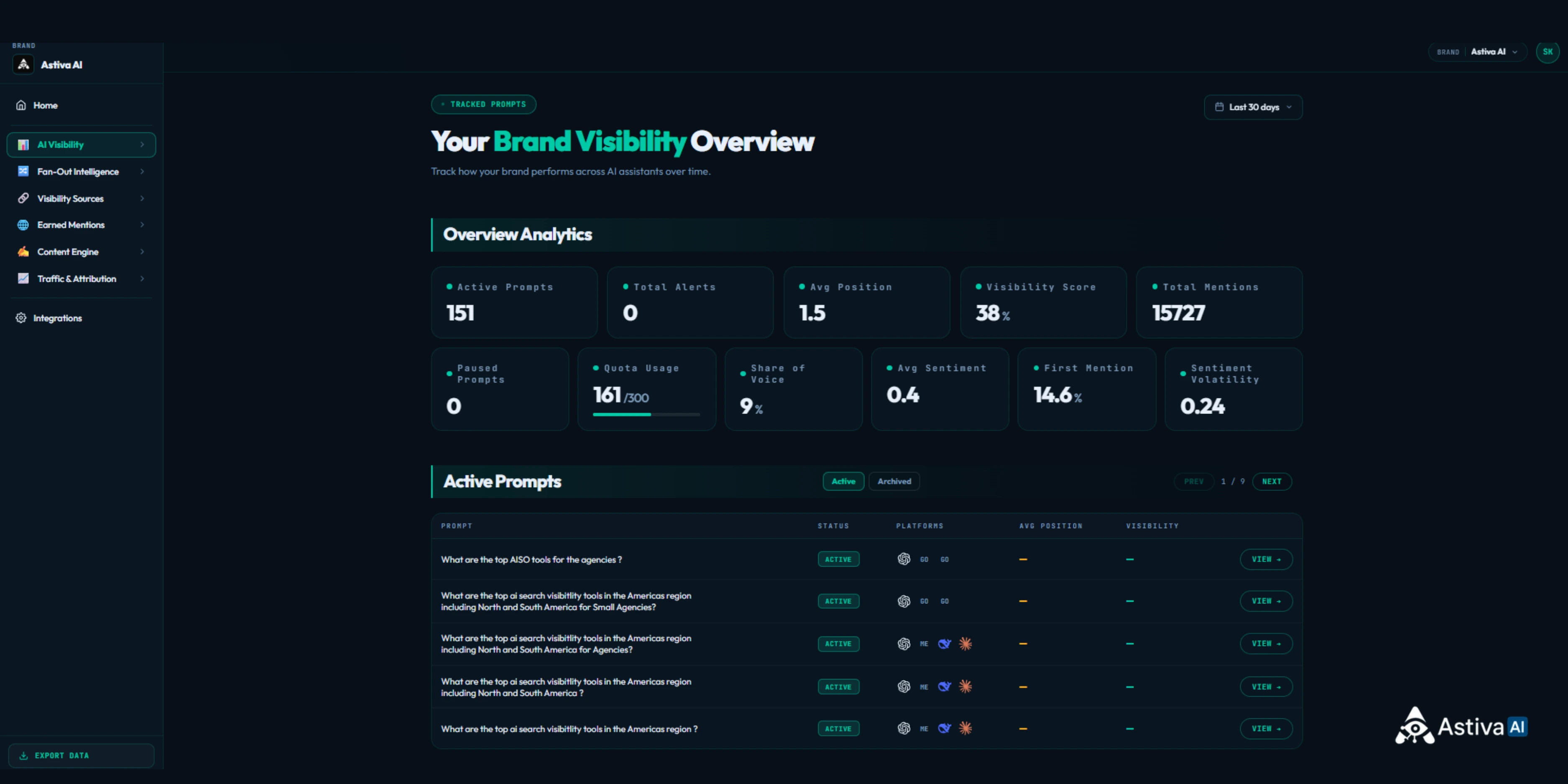Click the Astiva AI logo in the sidebar
Image resolution: width=1568 pixels, height=784 pixels.
click(23, 64)
